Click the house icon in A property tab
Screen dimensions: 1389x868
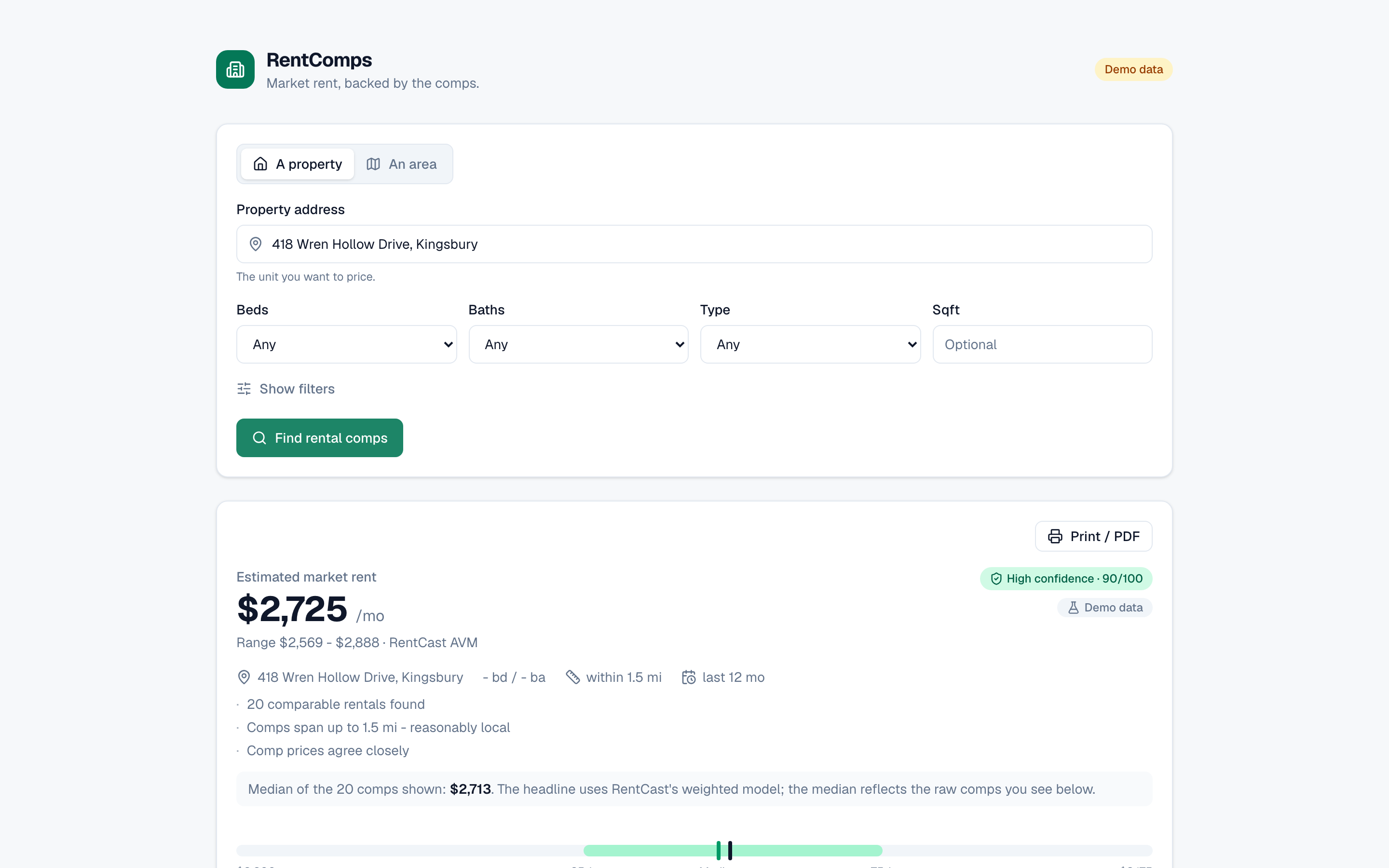pyautogui.click(x=260, y=164)
